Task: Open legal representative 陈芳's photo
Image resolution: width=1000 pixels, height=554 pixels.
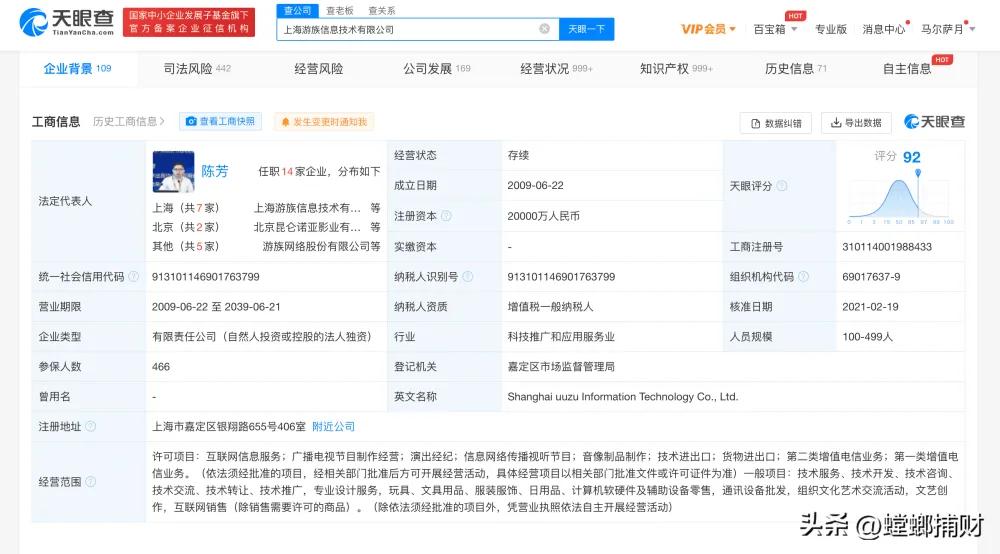Action: tap(173, 171)
